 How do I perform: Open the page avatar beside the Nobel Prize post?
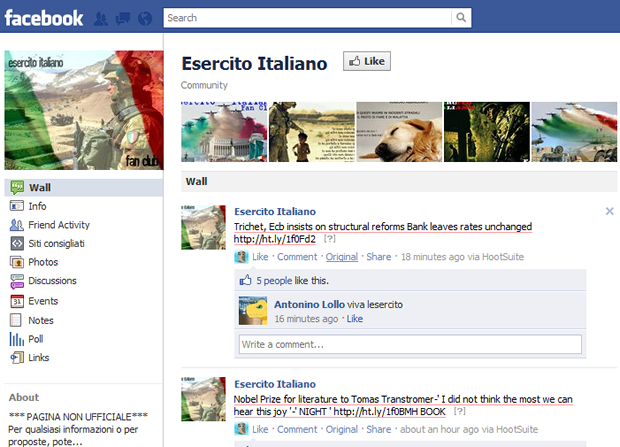(x=203, y=399)
